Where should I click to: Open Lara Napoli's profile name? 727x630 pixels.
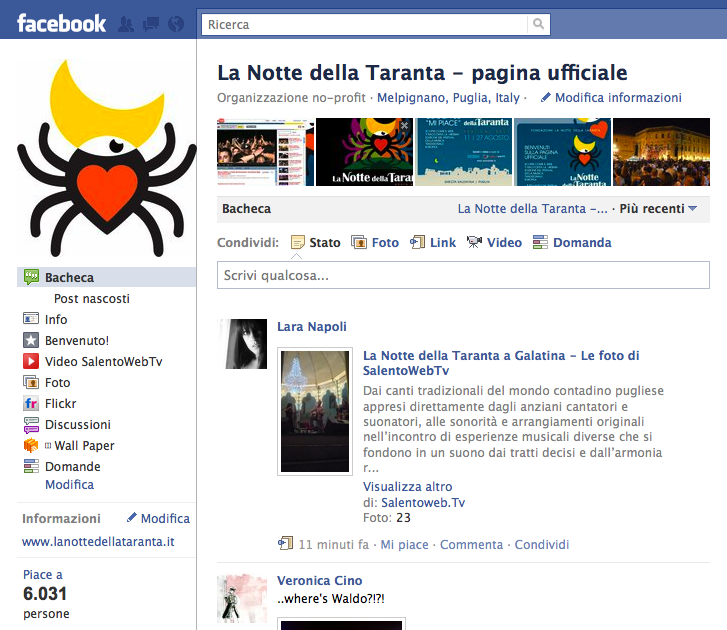tap(312, 327)
